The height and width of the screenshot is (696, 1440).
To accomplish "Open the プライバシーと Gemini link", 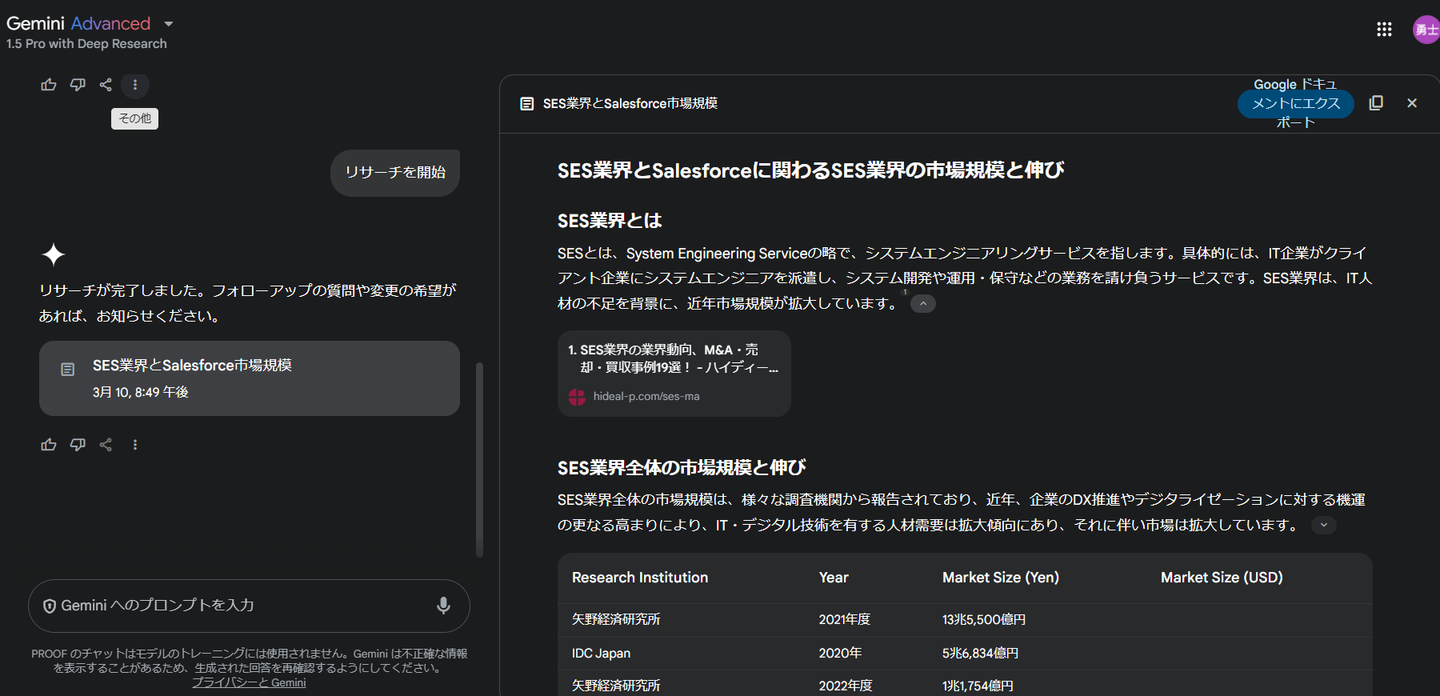I will (x=249, y=682).
